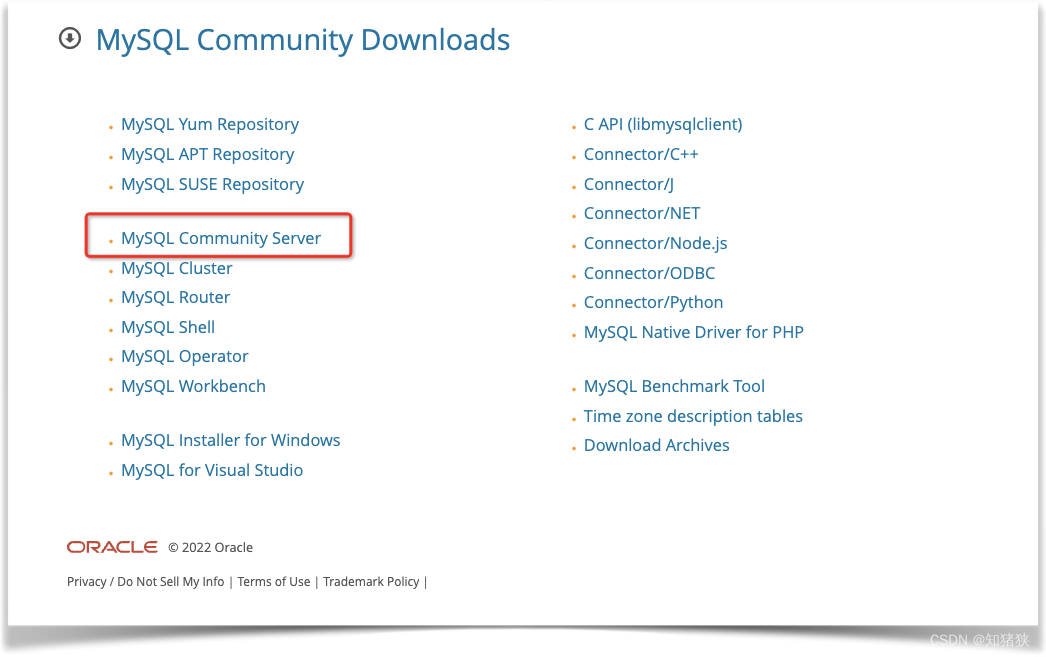Open Terms of Use footer link
Image resolution: width=1046 pixels, height=657 pixels.
[274, 582]
